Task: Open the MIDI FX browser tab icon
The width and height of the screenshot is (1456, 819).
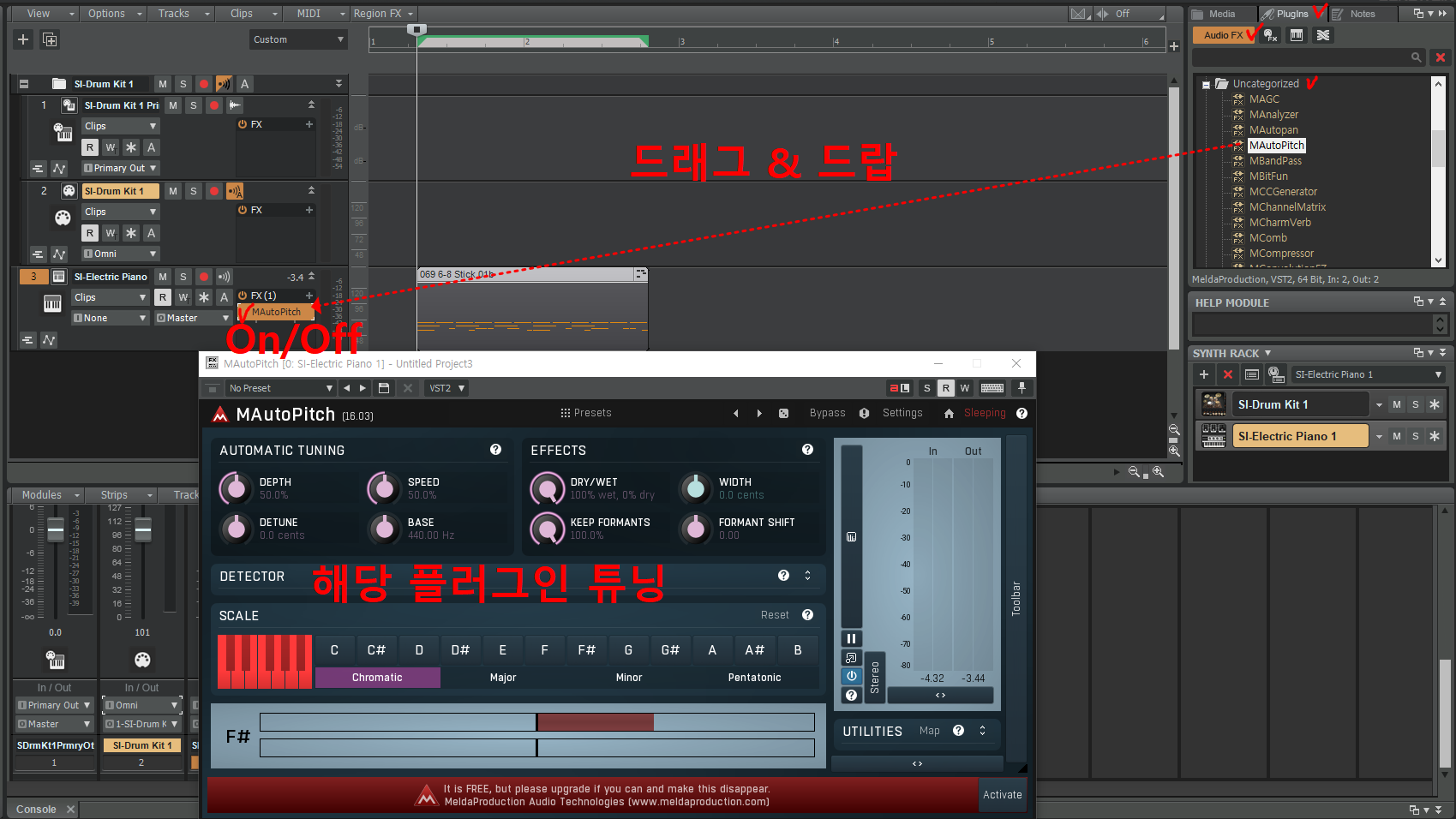Action: click(x=1271, y=35)
